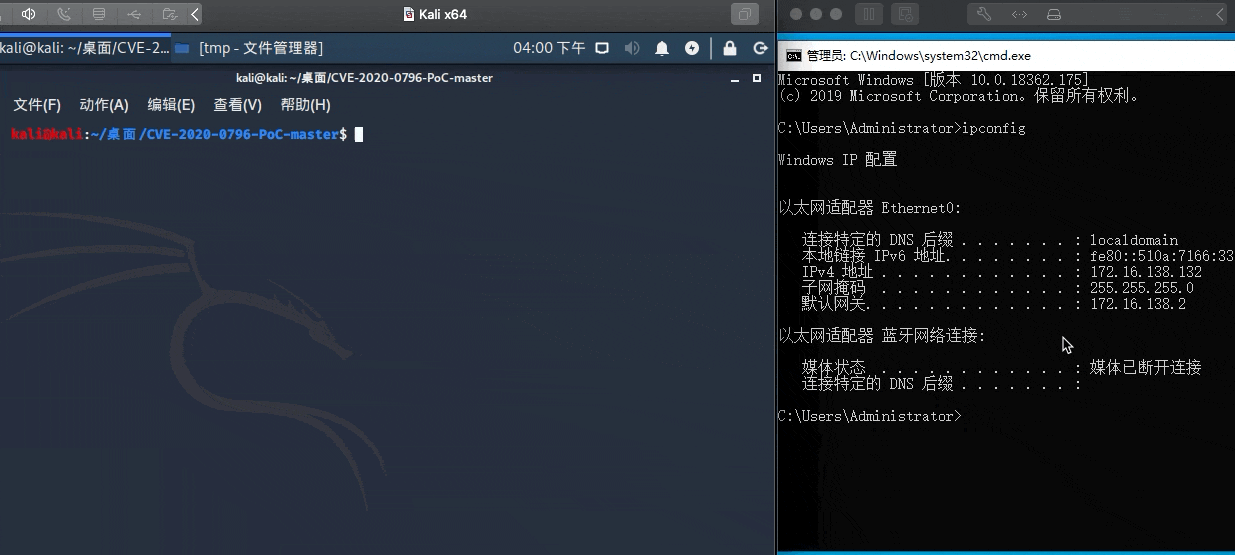Screen dimensions: 1235x555
Task: Expand the Windows VM toolbar chevron
Action: pyautogui.click(x=1220, y=14)
